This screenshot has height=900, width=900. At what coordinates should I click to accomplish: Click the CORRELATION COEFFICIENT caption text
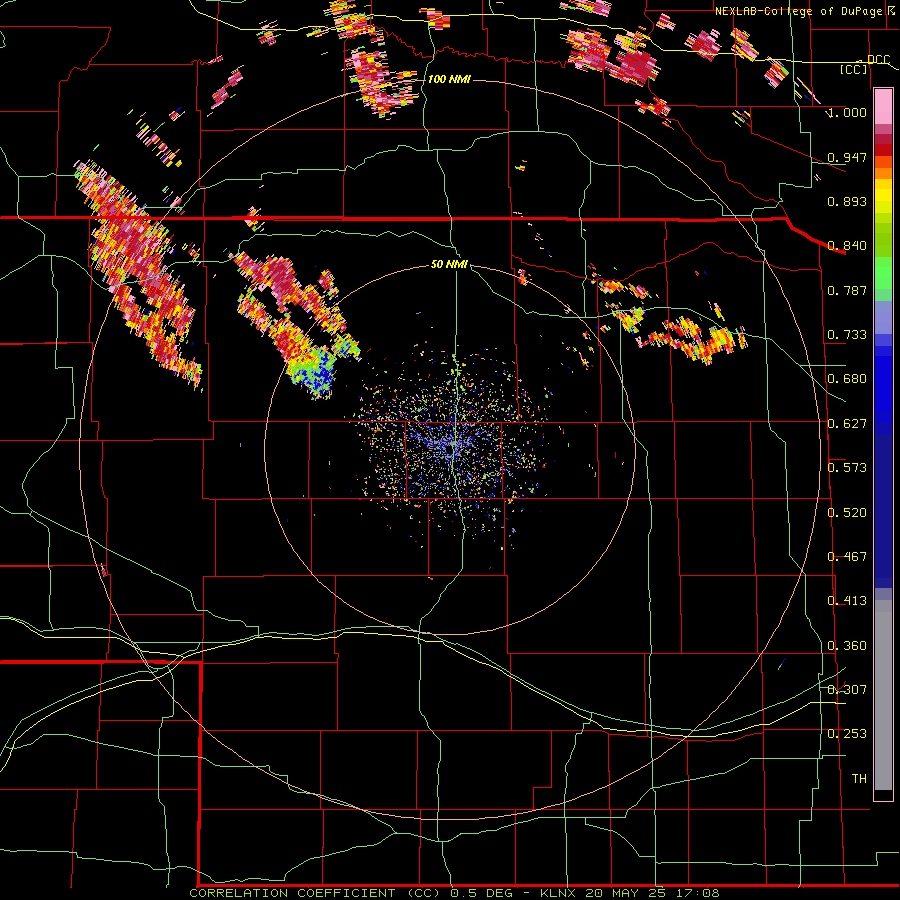point(292,893)
